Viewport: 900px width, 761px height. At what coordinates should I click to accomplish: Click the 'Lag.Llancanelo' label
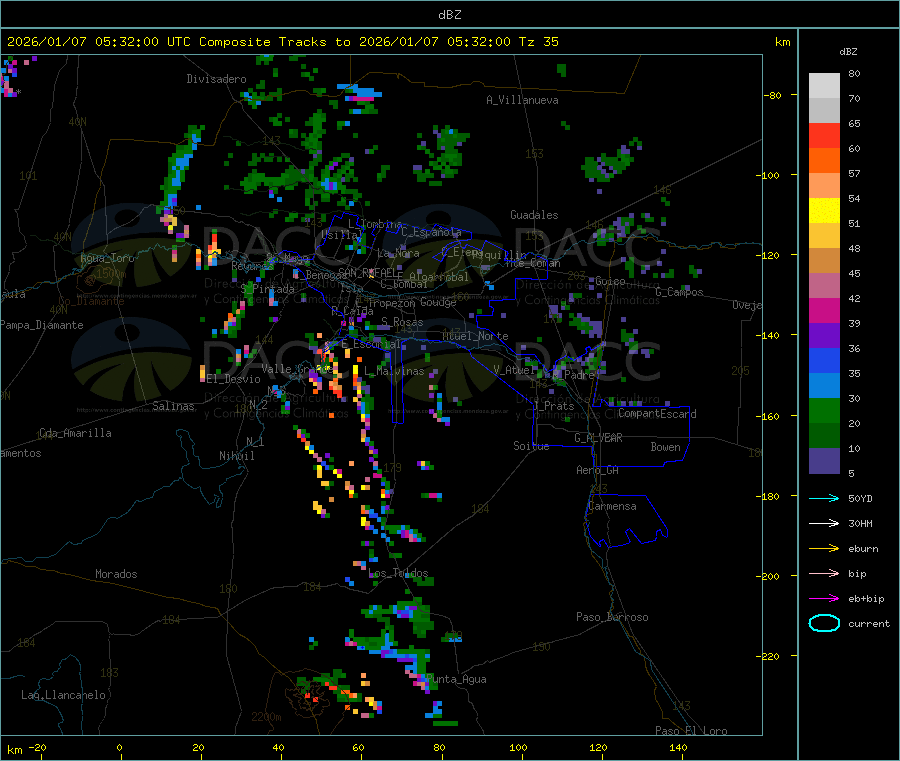tap(63, 695)
